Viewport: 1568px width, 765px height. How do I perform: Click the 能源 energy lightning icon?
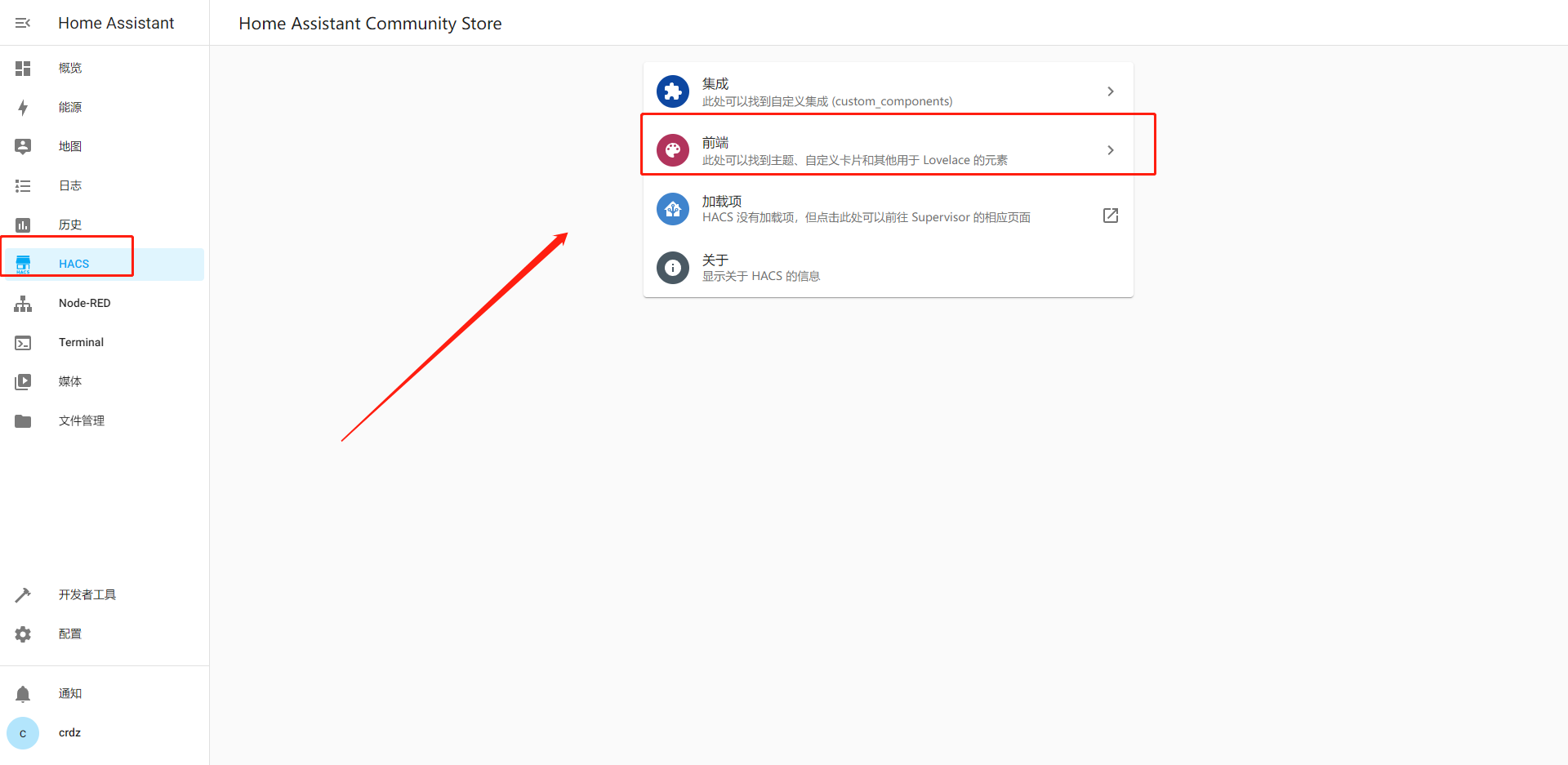(23, 108)
